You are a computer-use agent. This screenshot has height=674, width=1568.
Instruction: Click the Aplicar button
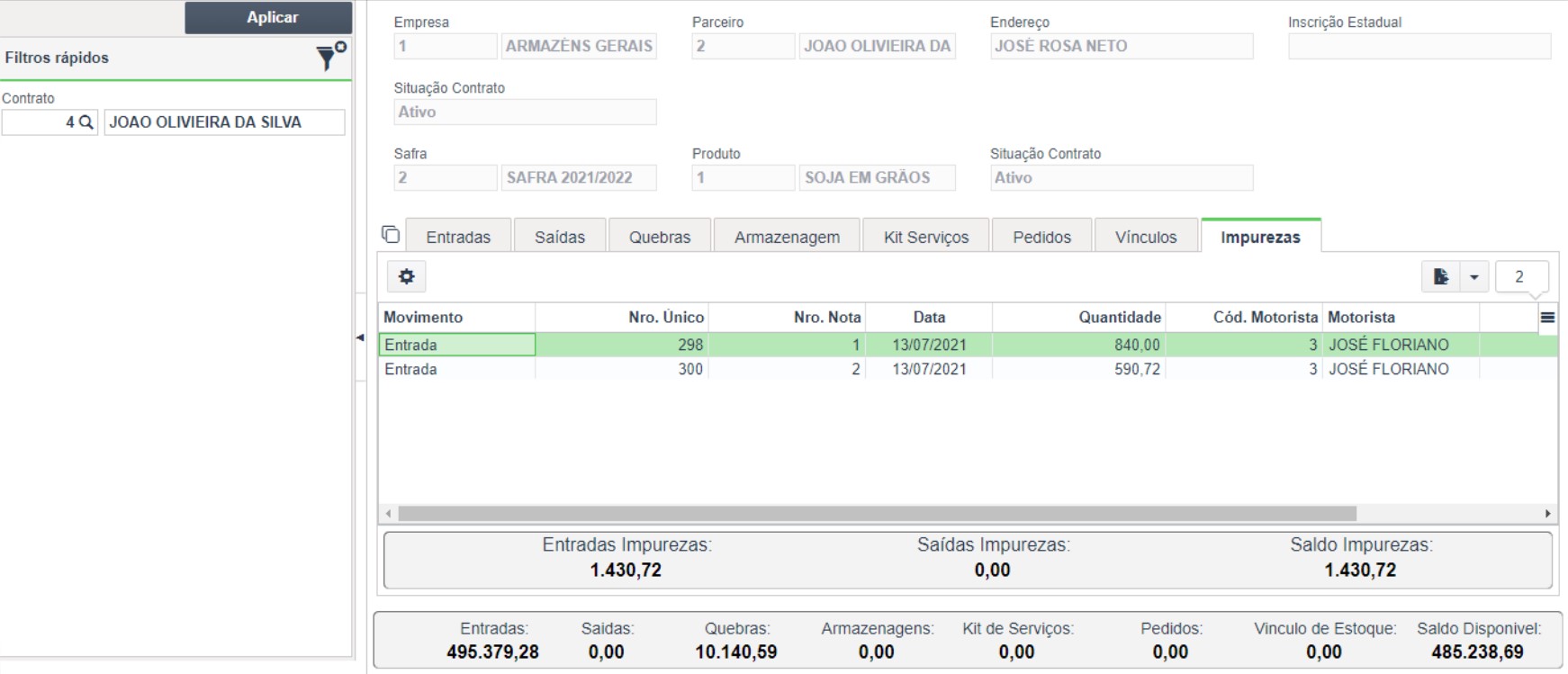pyautogui.click(x=268, y=17)
